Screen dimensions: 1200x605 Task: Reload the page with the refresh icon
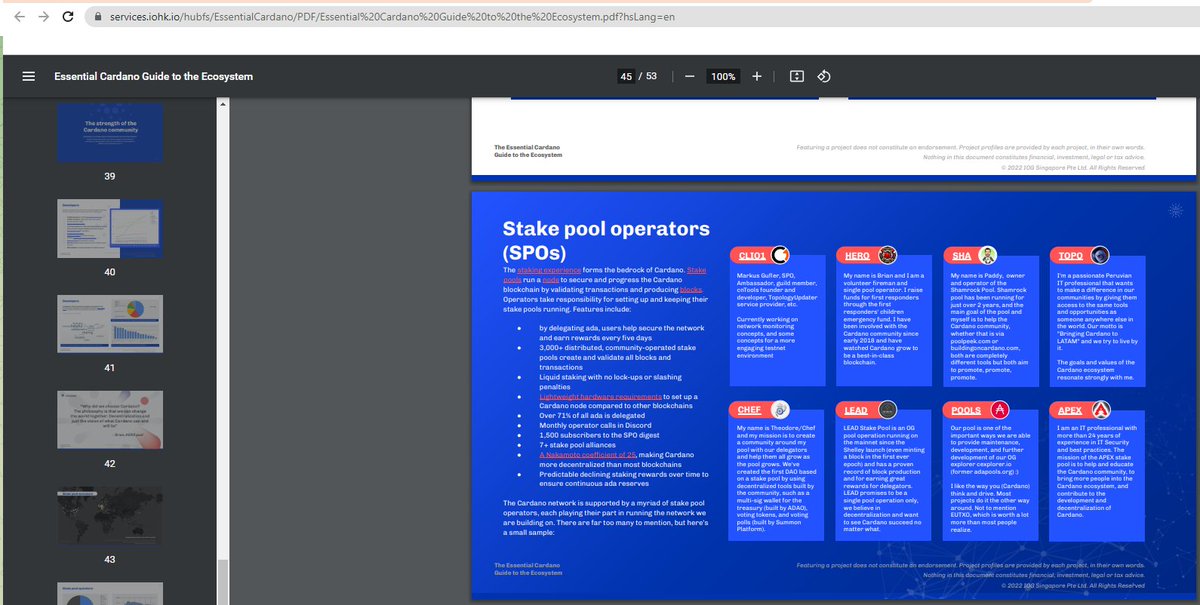[68, 17]
